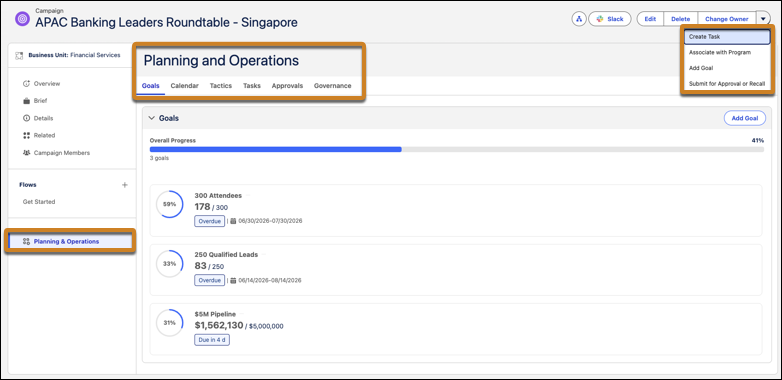
Task: Open the more actions dropdown arrow
Action: (764, 19)
